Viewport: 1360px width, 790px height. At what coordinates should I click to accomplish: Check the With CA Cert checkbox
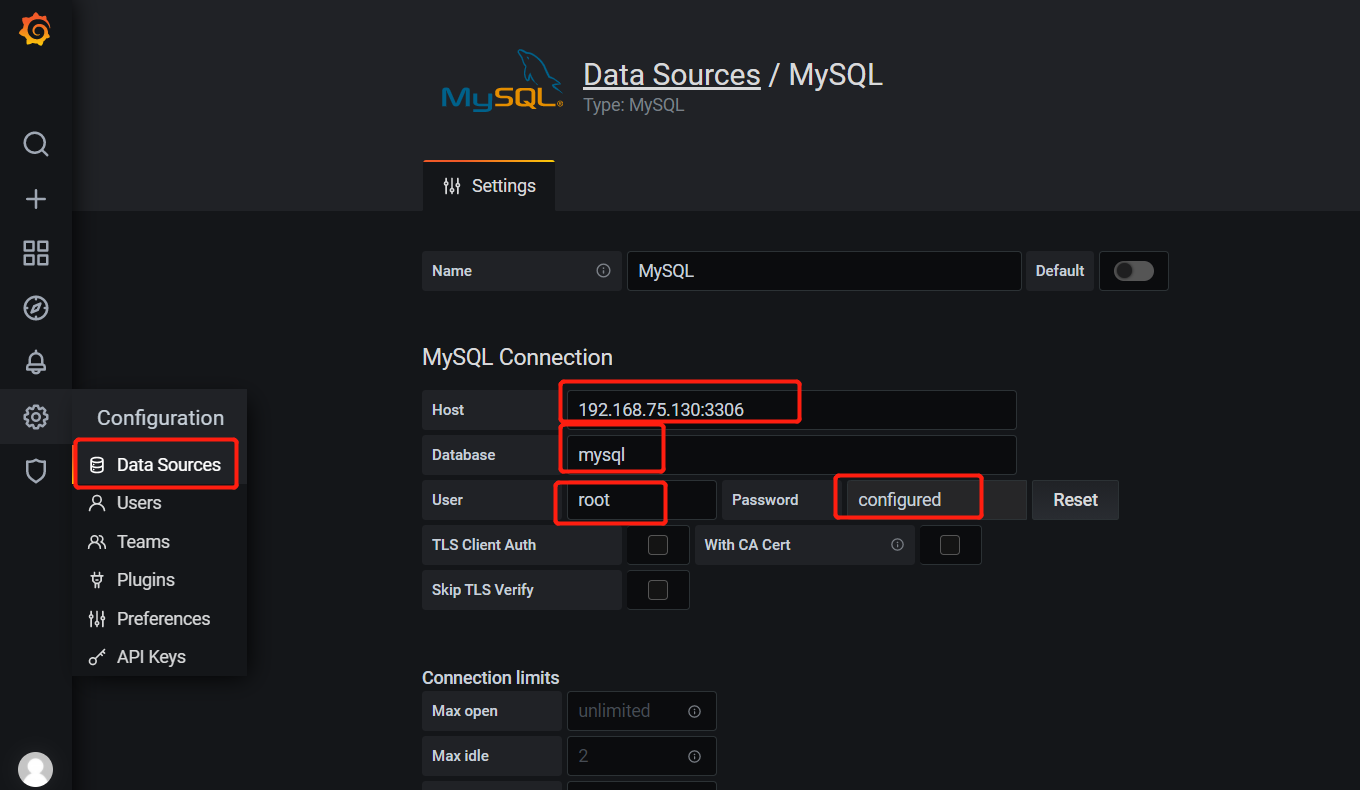pyautogui.click(x=950, y=545)
